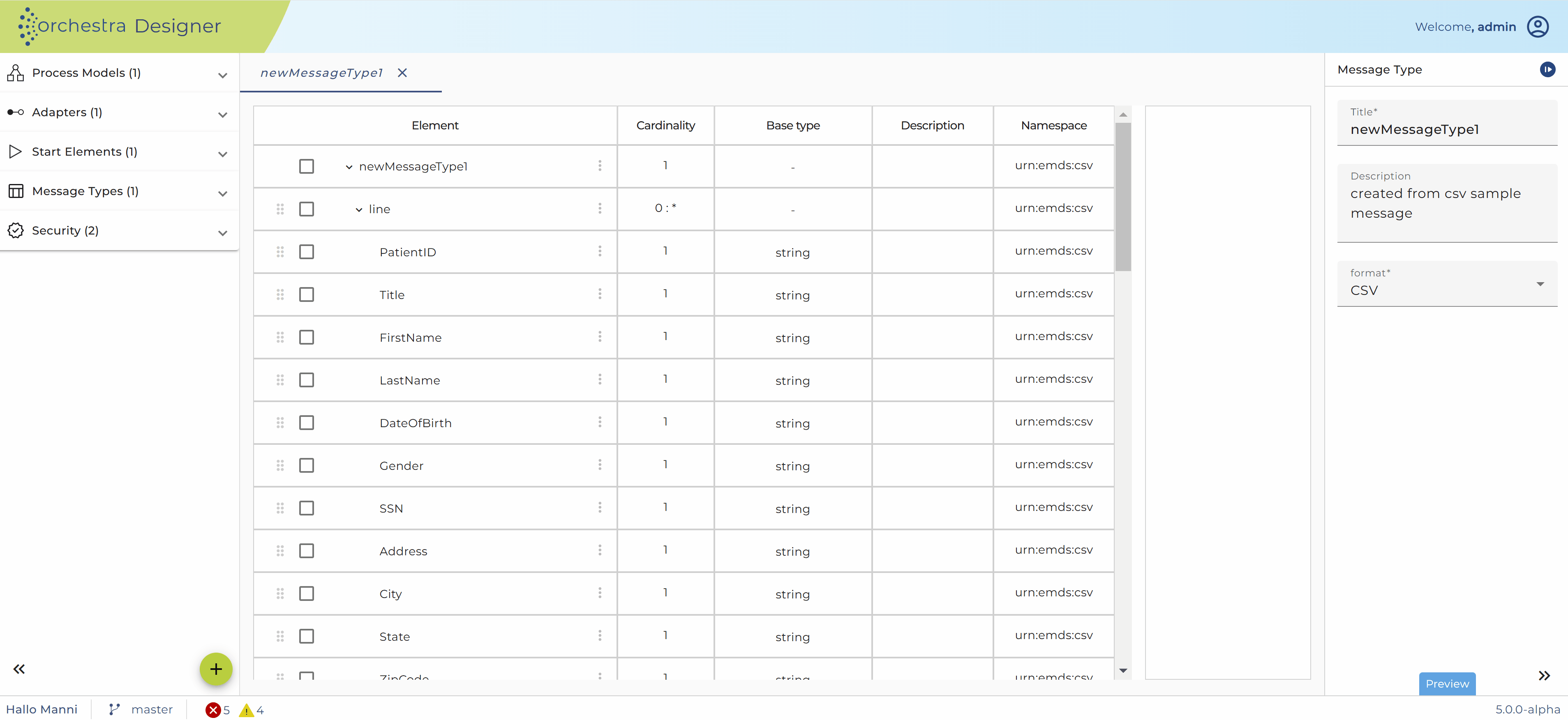Image resolution: width=1568 pixels, height=720 pixels.
Task: Open the format CSV dropdown
Action: pyautogui.click(x=1447, y=284)
